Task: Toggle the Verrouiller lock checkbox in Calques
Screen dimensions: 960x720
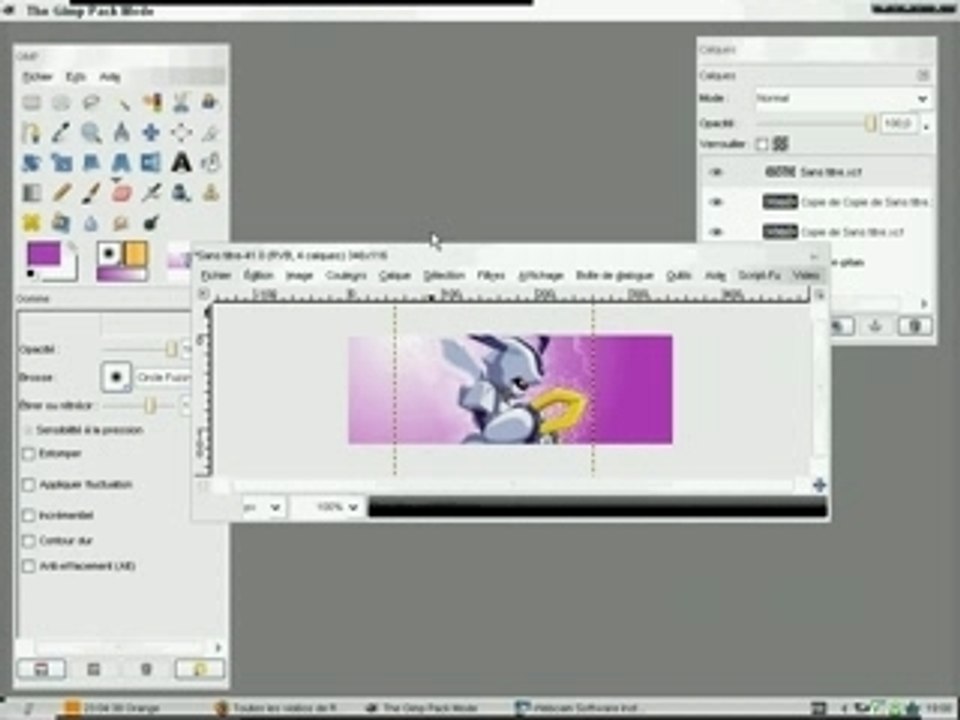Action: click(x=762, y=144)
